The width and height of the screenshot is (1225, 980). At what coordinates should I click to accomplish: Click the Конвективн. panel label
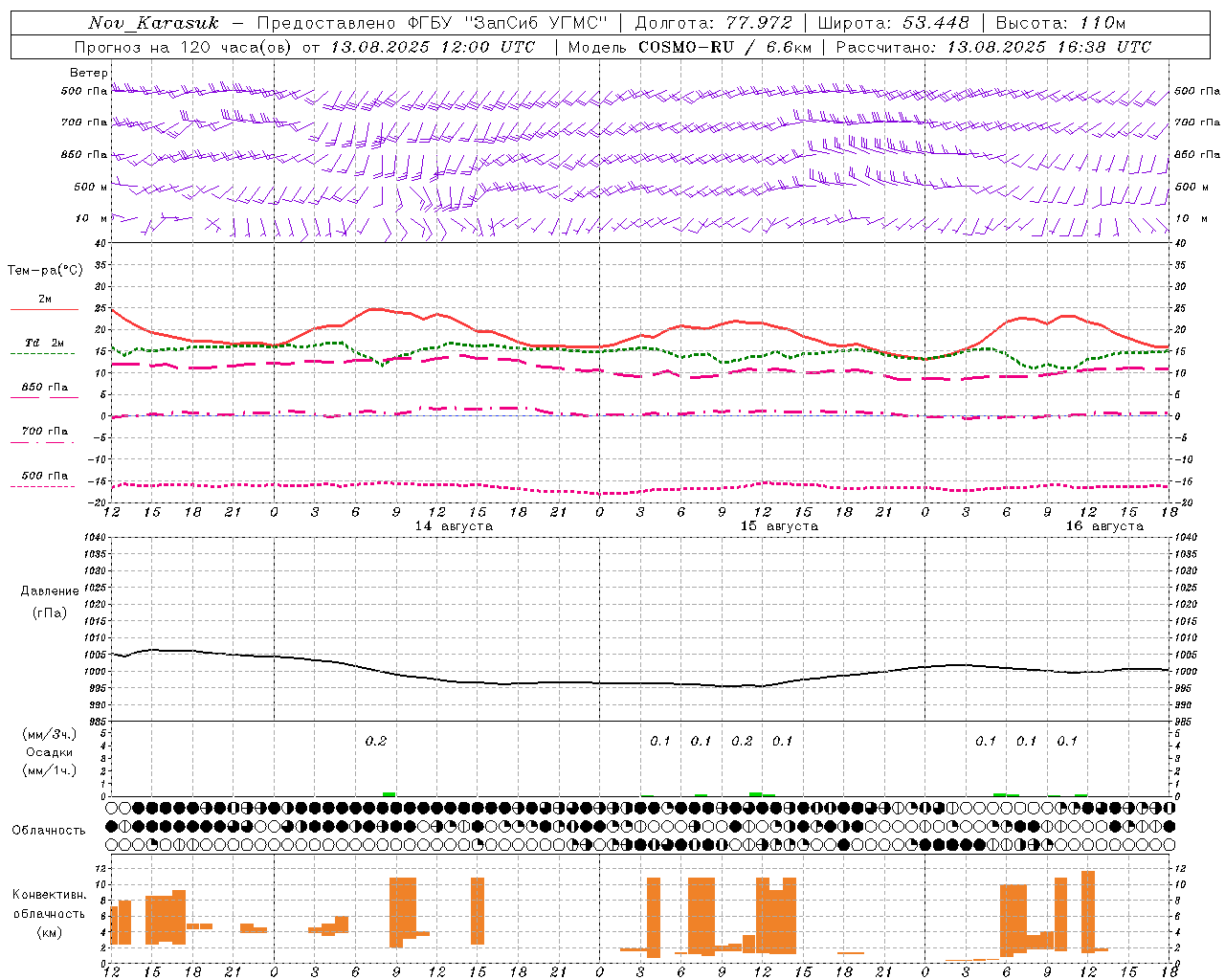coord(50,895)
